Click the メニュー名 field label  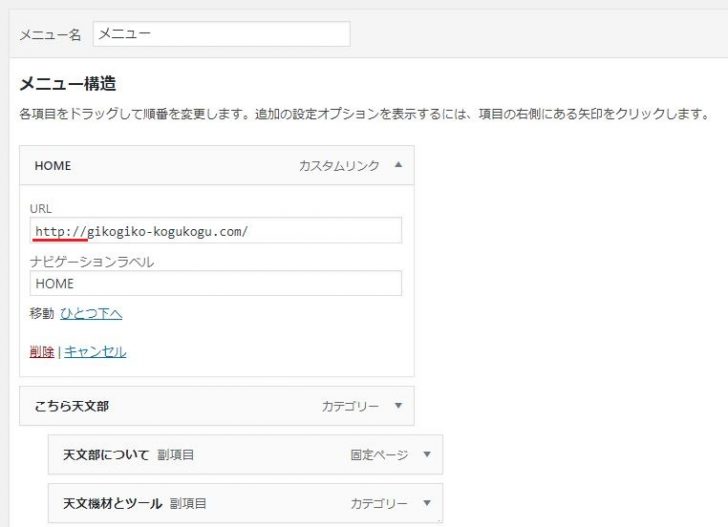coord(50,34)
